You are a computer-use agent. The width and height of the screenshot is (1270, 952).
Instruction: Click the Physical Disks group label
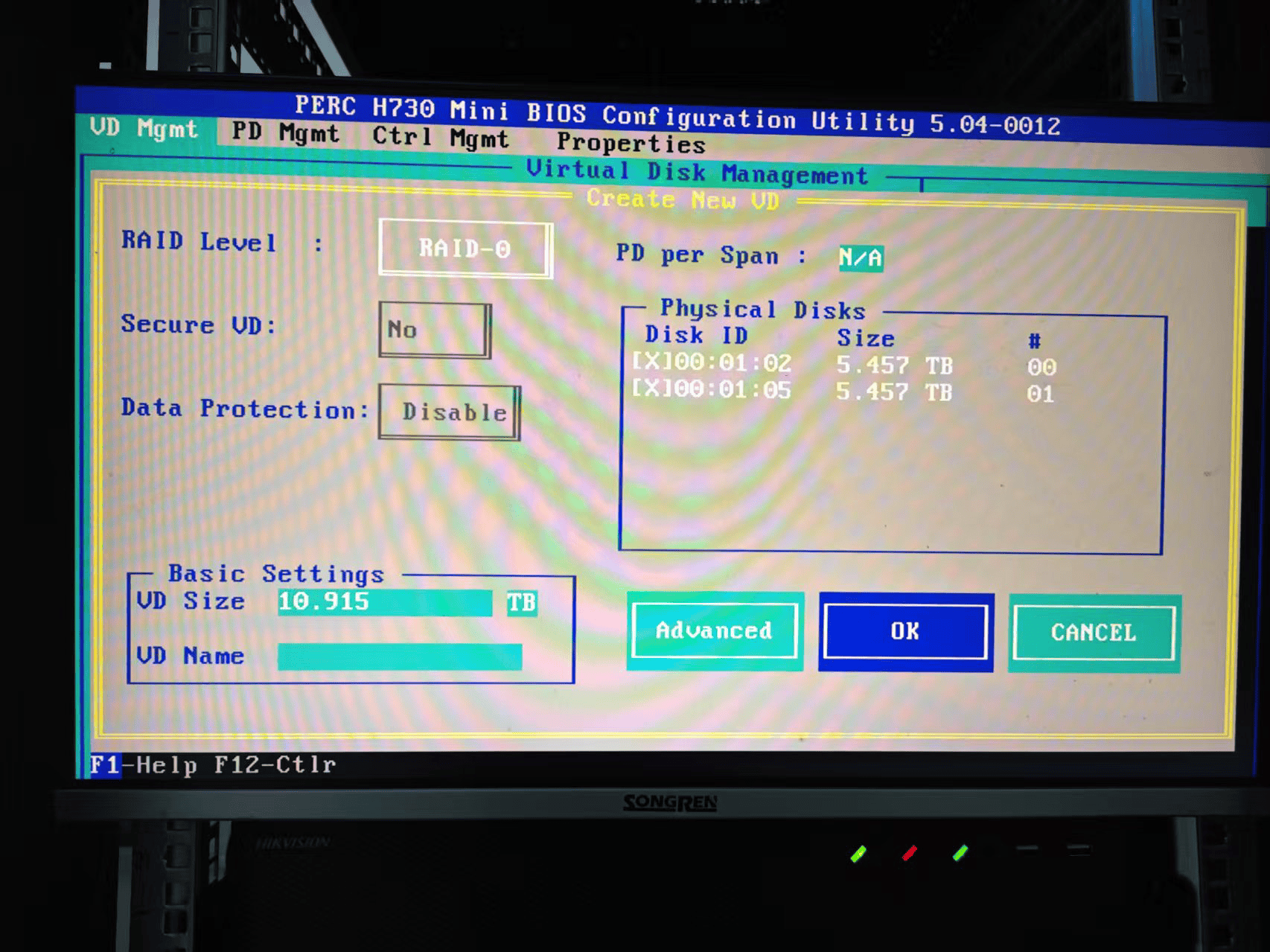(x=763, y=309)
